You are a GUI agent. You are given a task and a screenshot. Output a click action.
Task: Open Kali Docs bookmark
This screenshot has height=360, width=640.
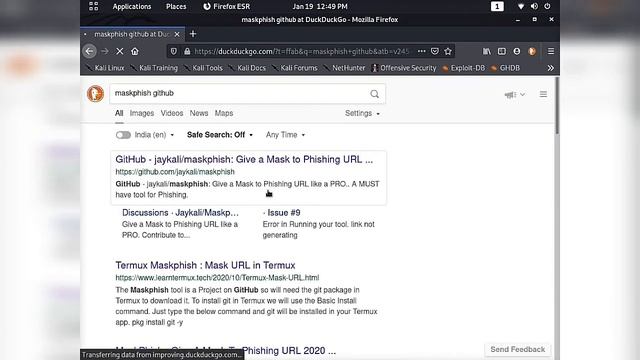tap(247, 68)
